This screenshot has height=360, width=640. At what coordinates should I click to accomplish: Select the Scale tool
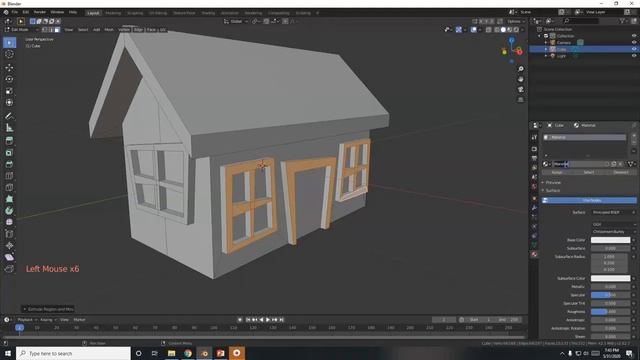pos(9,91)
